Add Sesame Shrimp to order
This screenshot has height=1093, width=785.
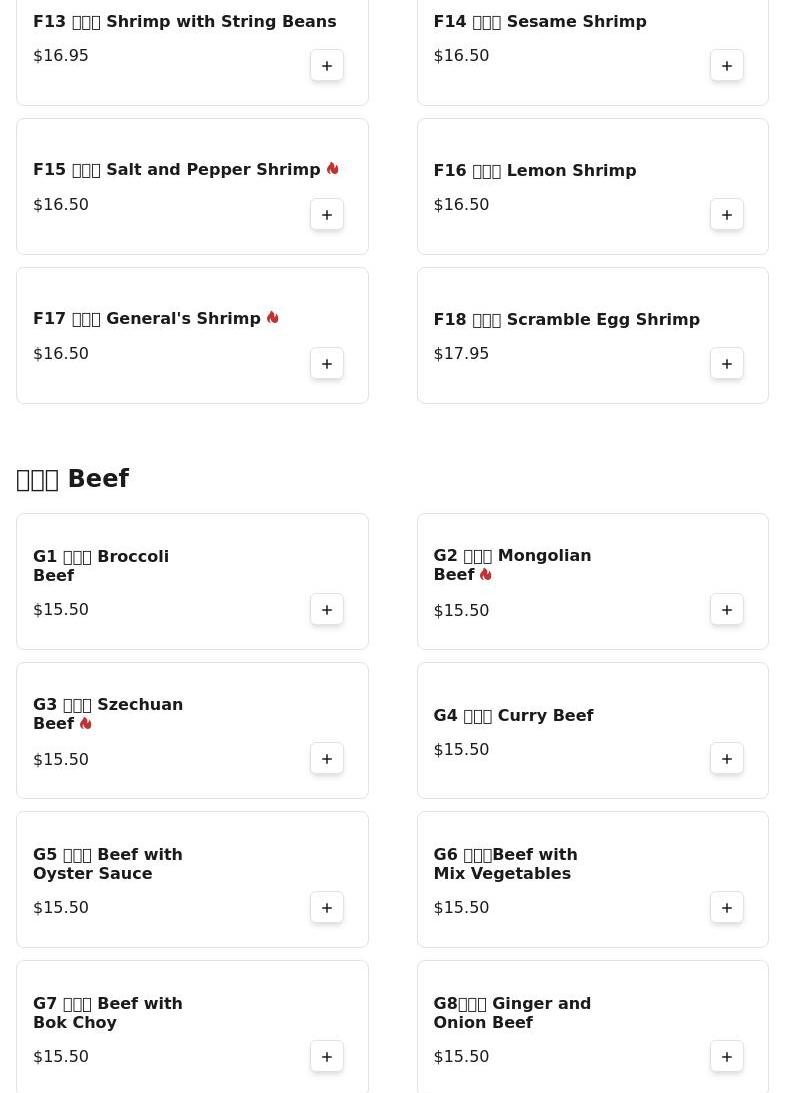[727, 66]
